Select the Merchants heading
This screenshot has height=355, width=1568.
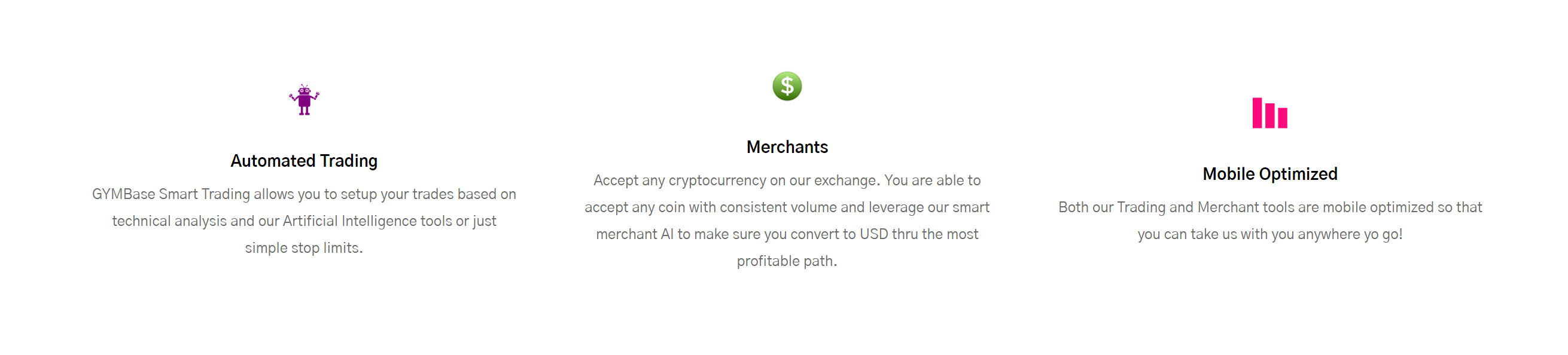pyautogui.click(x=787, y=147)
